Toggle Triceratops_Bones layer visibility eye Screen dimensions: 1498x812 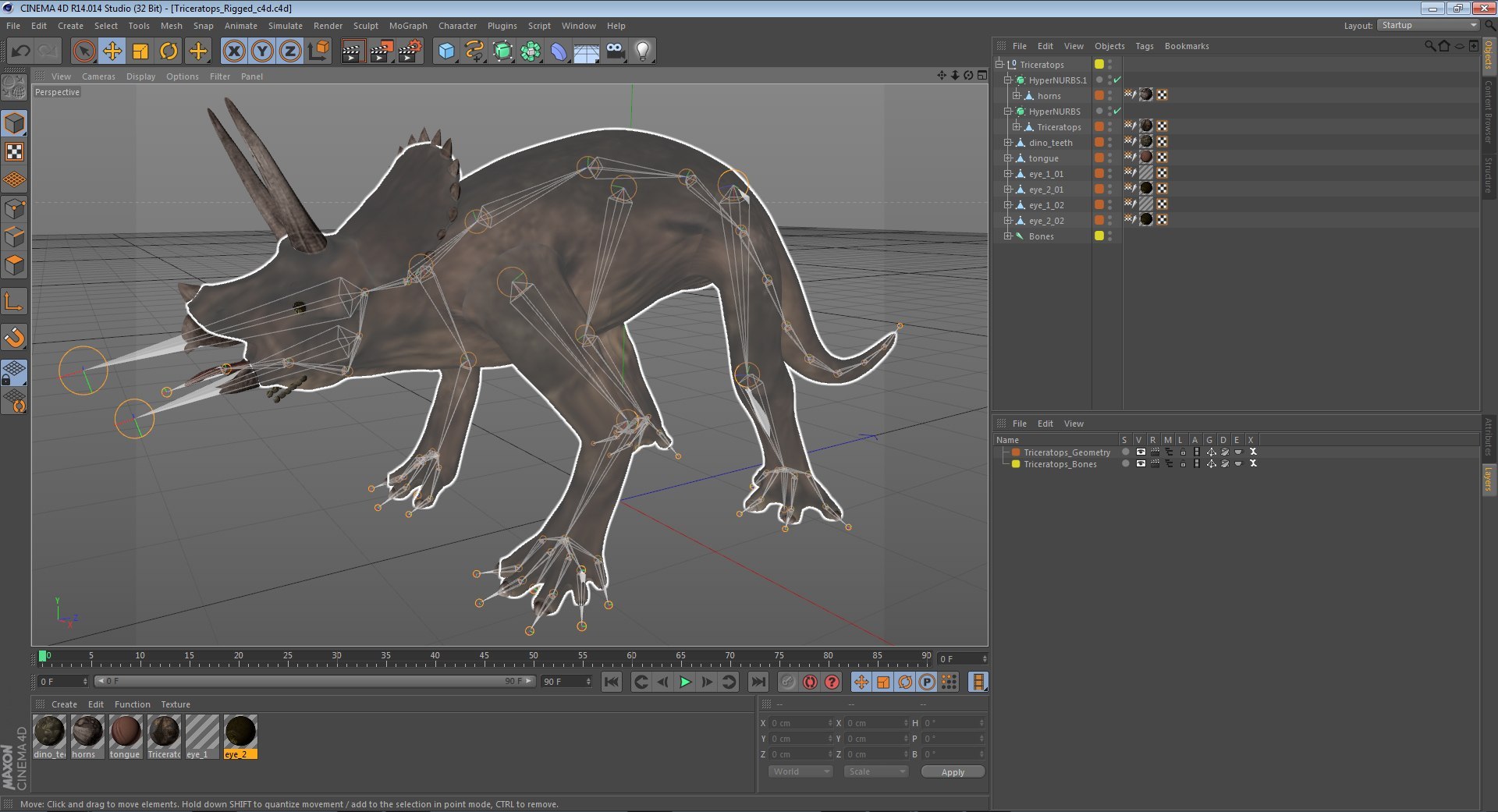[1141, 463]
